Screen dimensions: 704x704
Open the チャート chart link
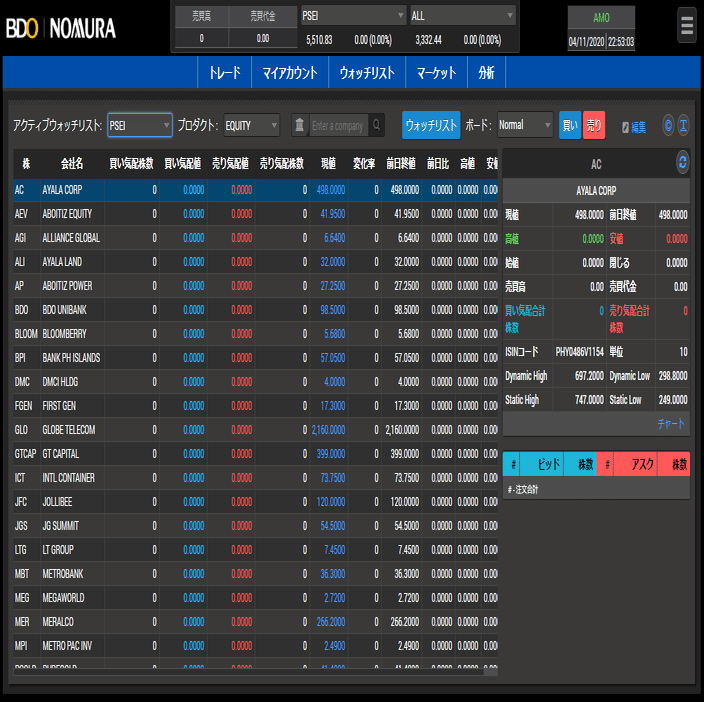click(671, 423)
